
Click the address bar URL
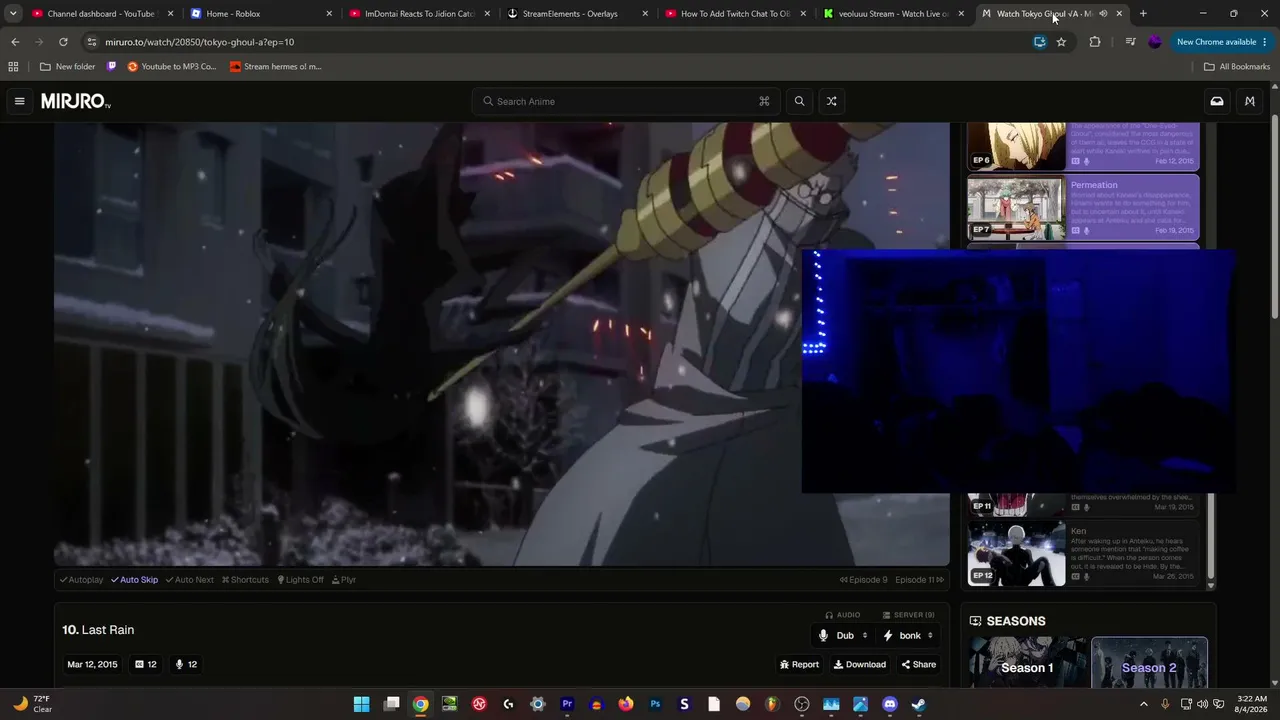(200, 42)
